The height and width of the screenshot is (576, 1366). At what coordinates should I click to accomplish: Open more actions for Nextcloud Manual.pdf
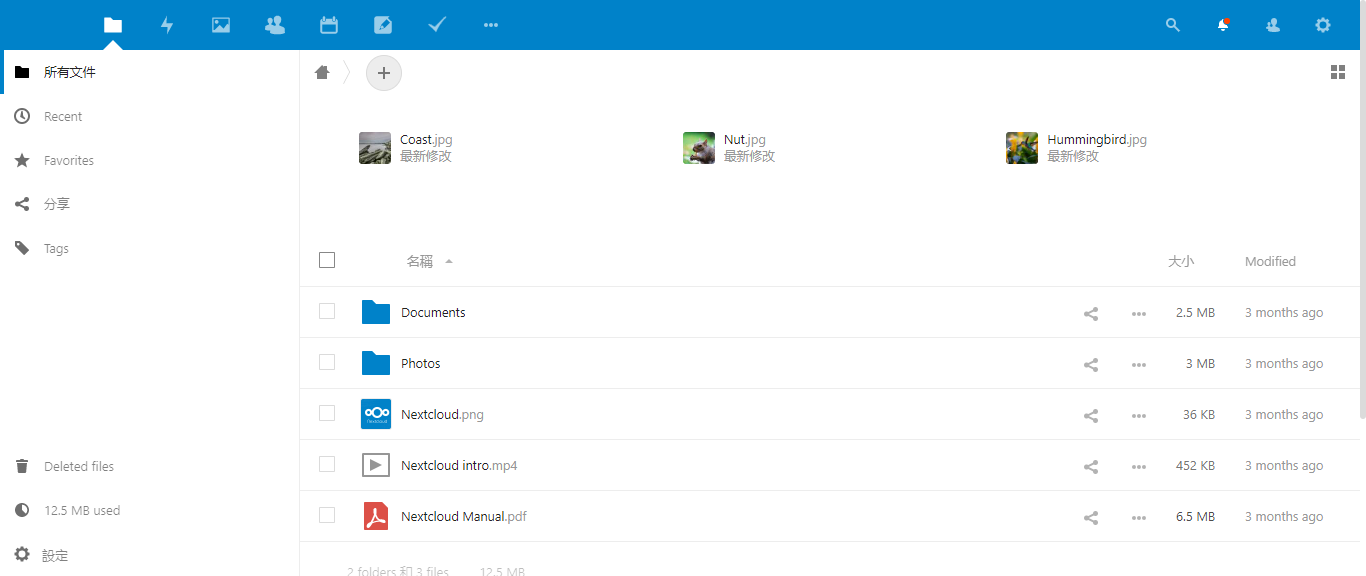click(x=1139, y=517)
